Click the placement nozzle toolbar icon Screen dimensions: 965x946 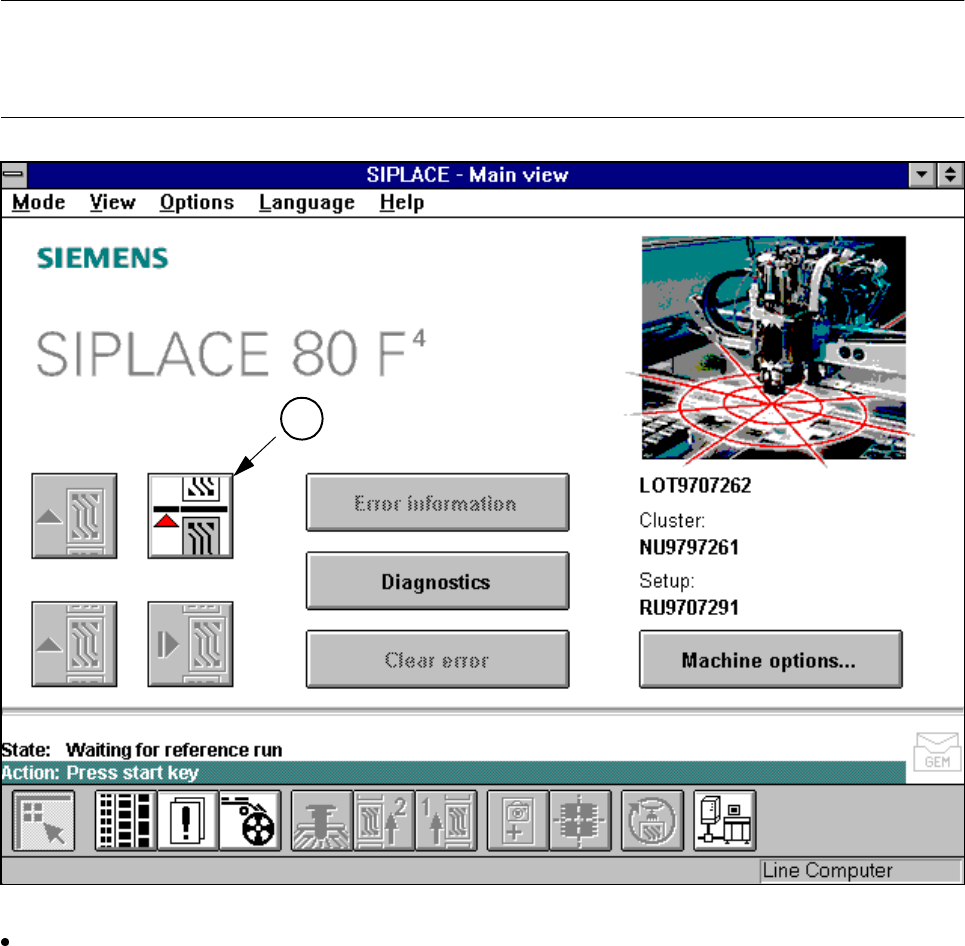[x=321, y=821]
